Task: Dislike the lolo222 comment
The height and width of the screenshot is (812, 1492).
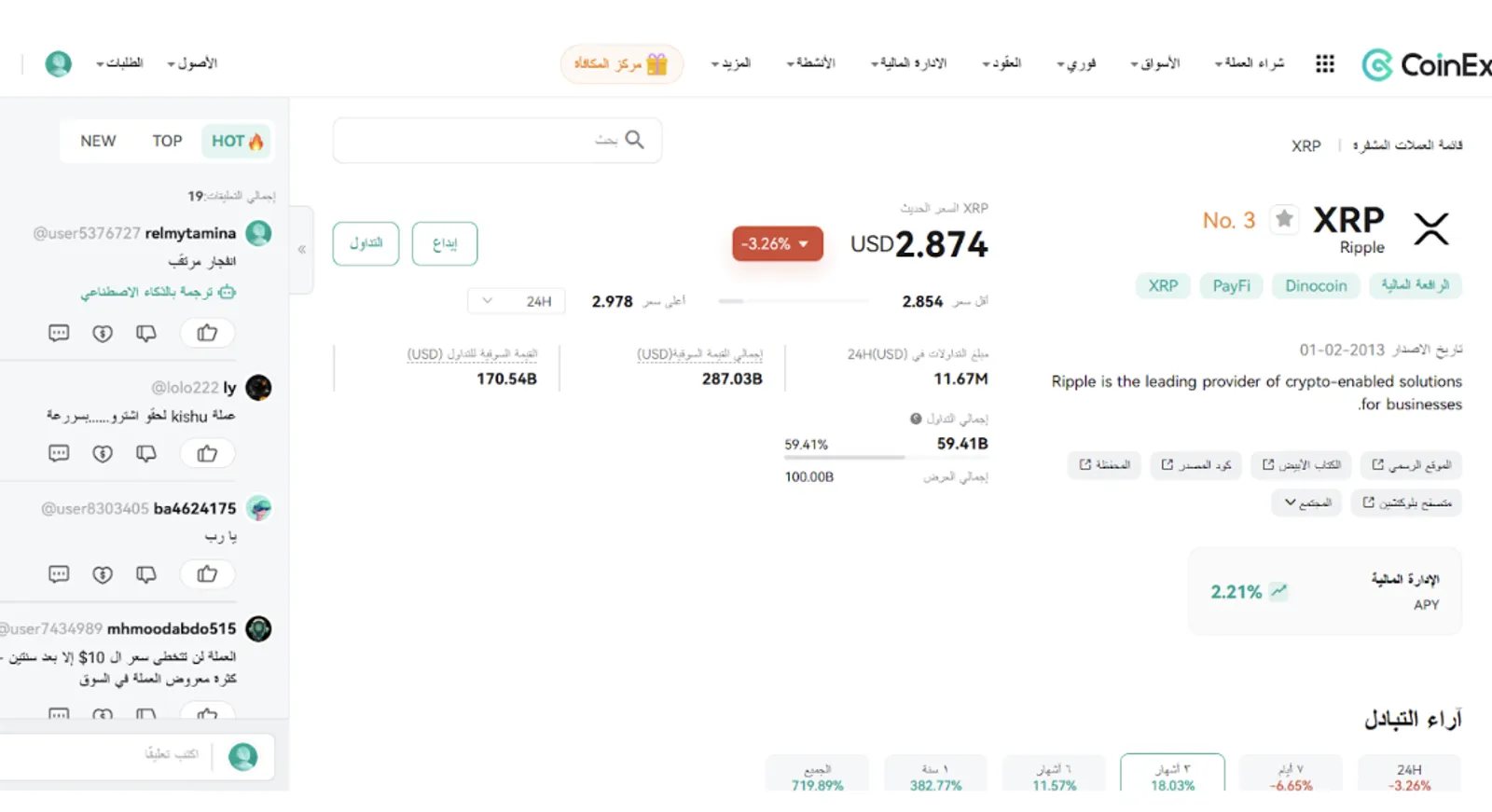Action: 146,453
